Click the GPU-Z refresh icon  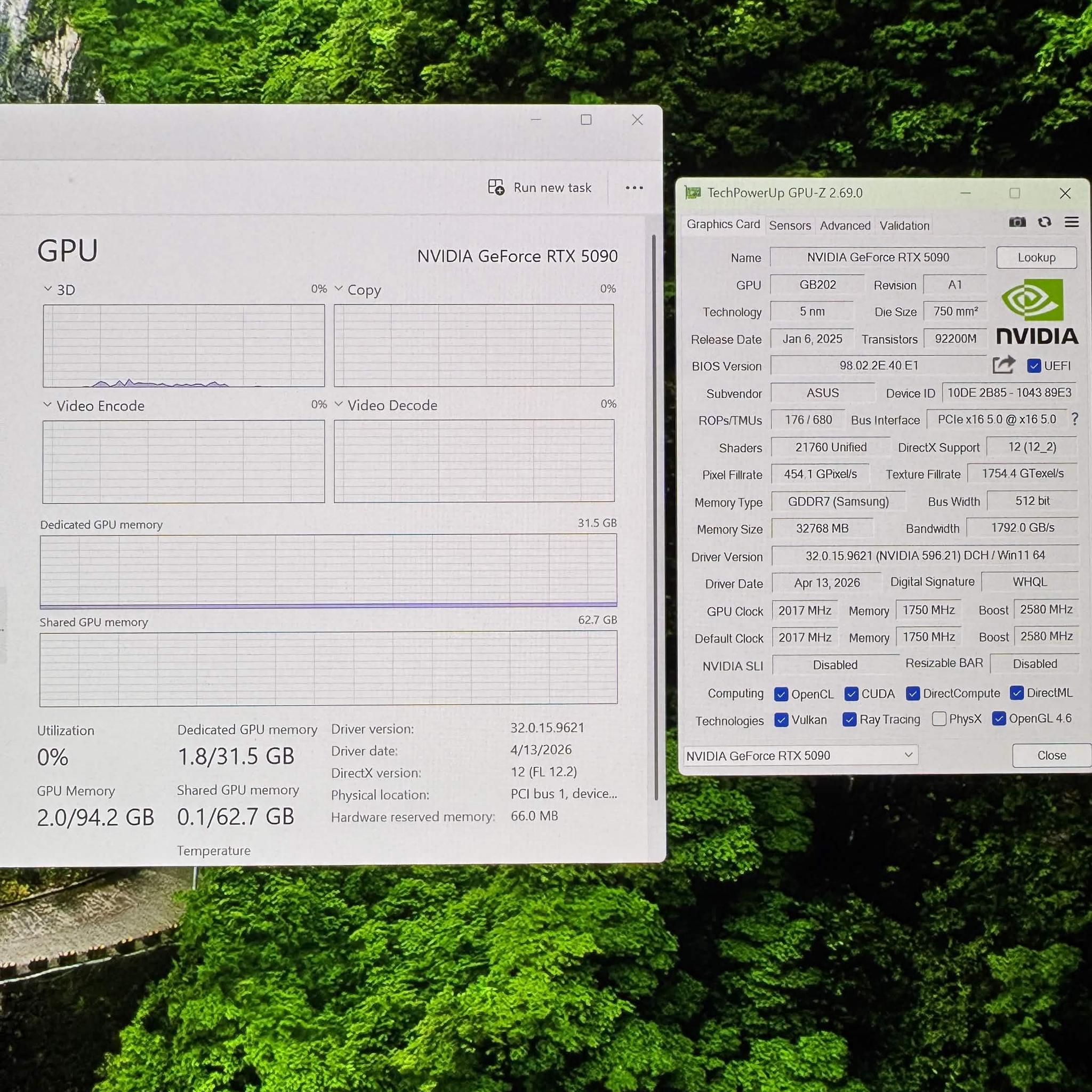coord(1045,222)
